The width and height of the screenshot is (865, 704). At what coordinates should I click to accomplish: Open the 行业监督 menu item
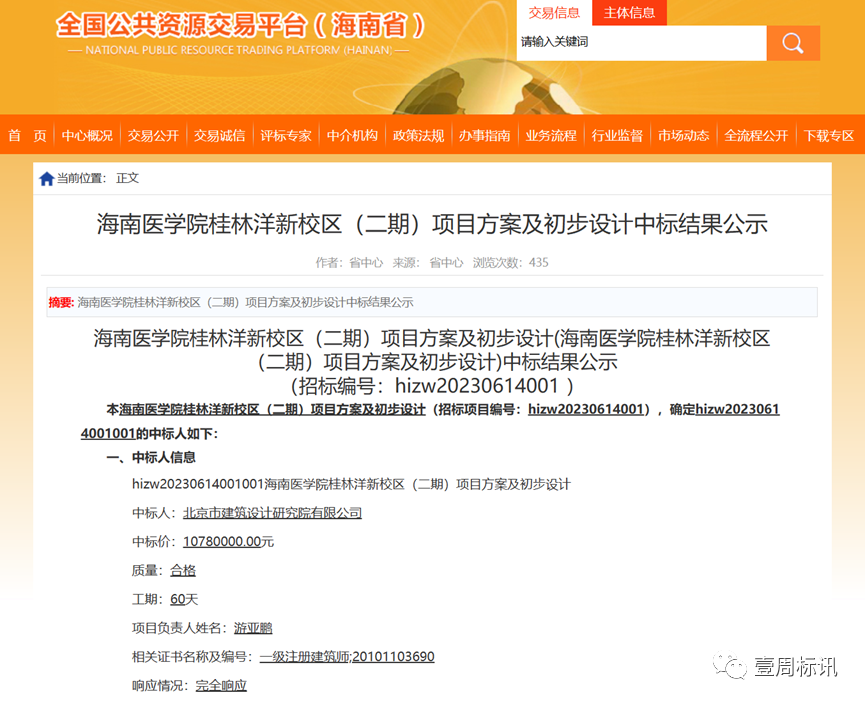tap(617, 135)
